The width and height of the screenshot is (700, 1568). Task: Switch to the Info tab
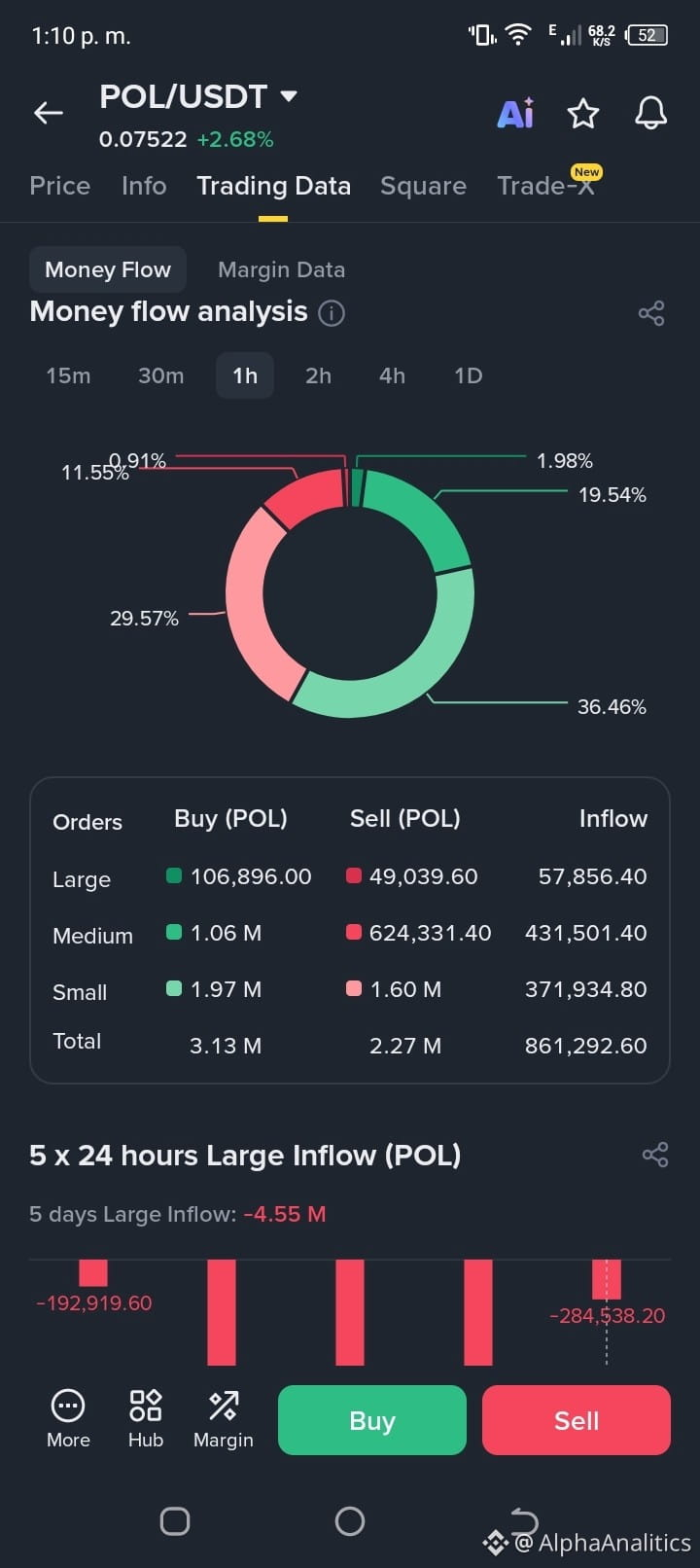[144, 186]
